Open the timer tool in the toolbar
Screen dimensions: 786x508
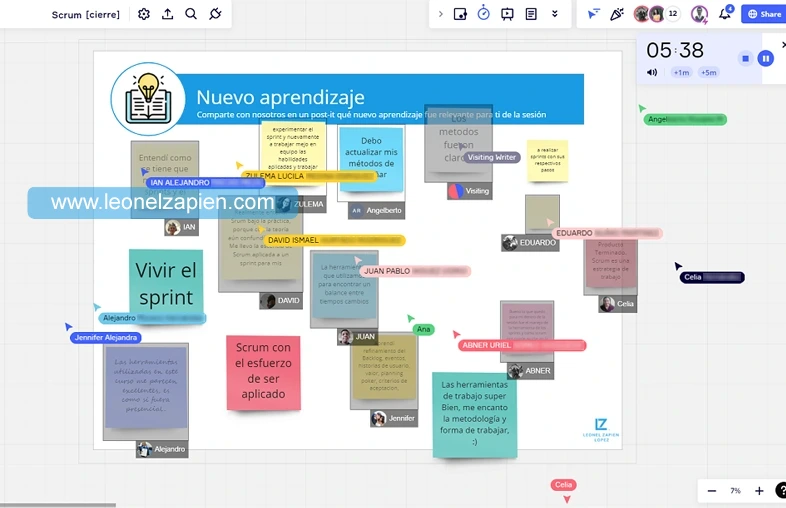(483, 14)
